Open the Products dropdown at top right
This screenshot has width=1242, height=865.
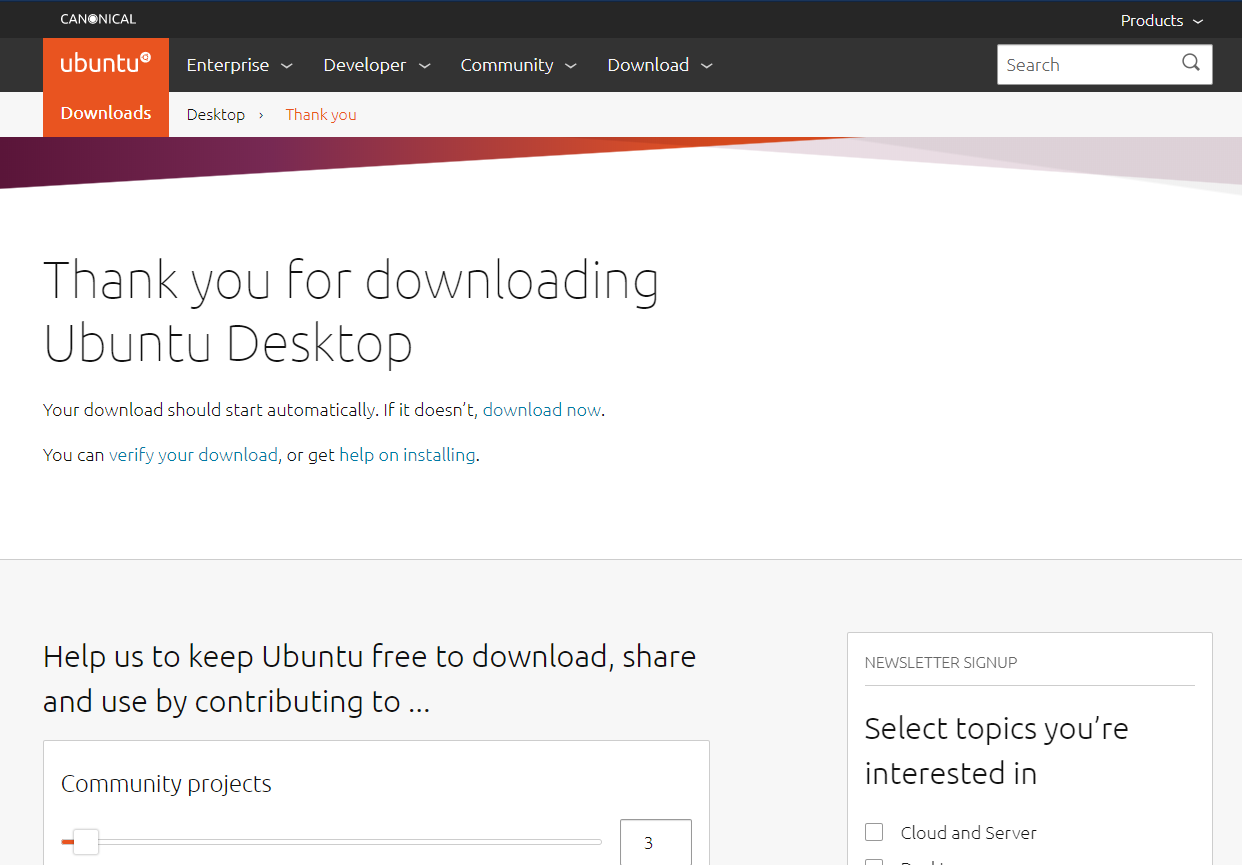pos(1161,20)
